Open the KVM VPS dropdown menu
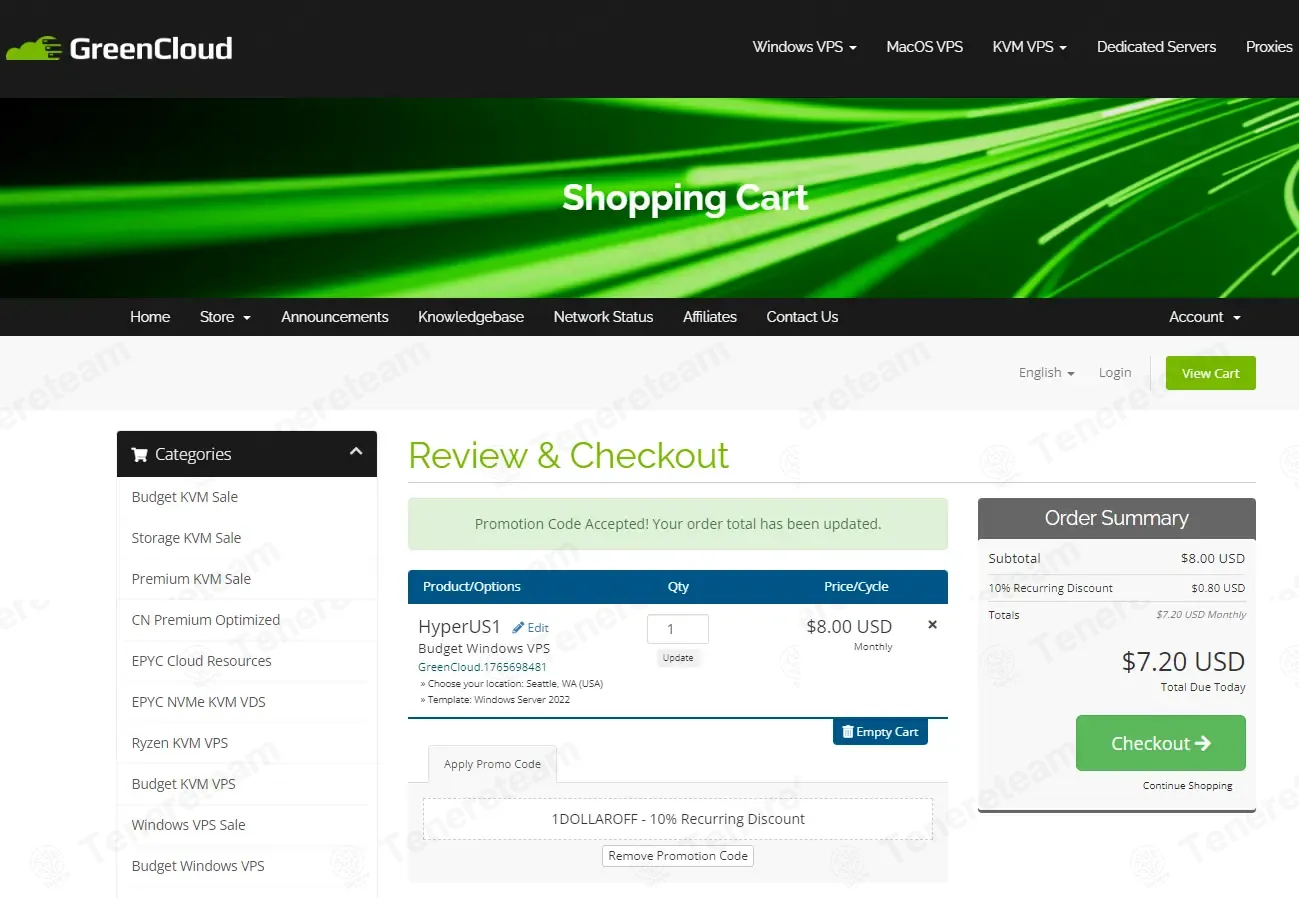This screenshot has width=1299, height=898. click(x=1029, y=47)
